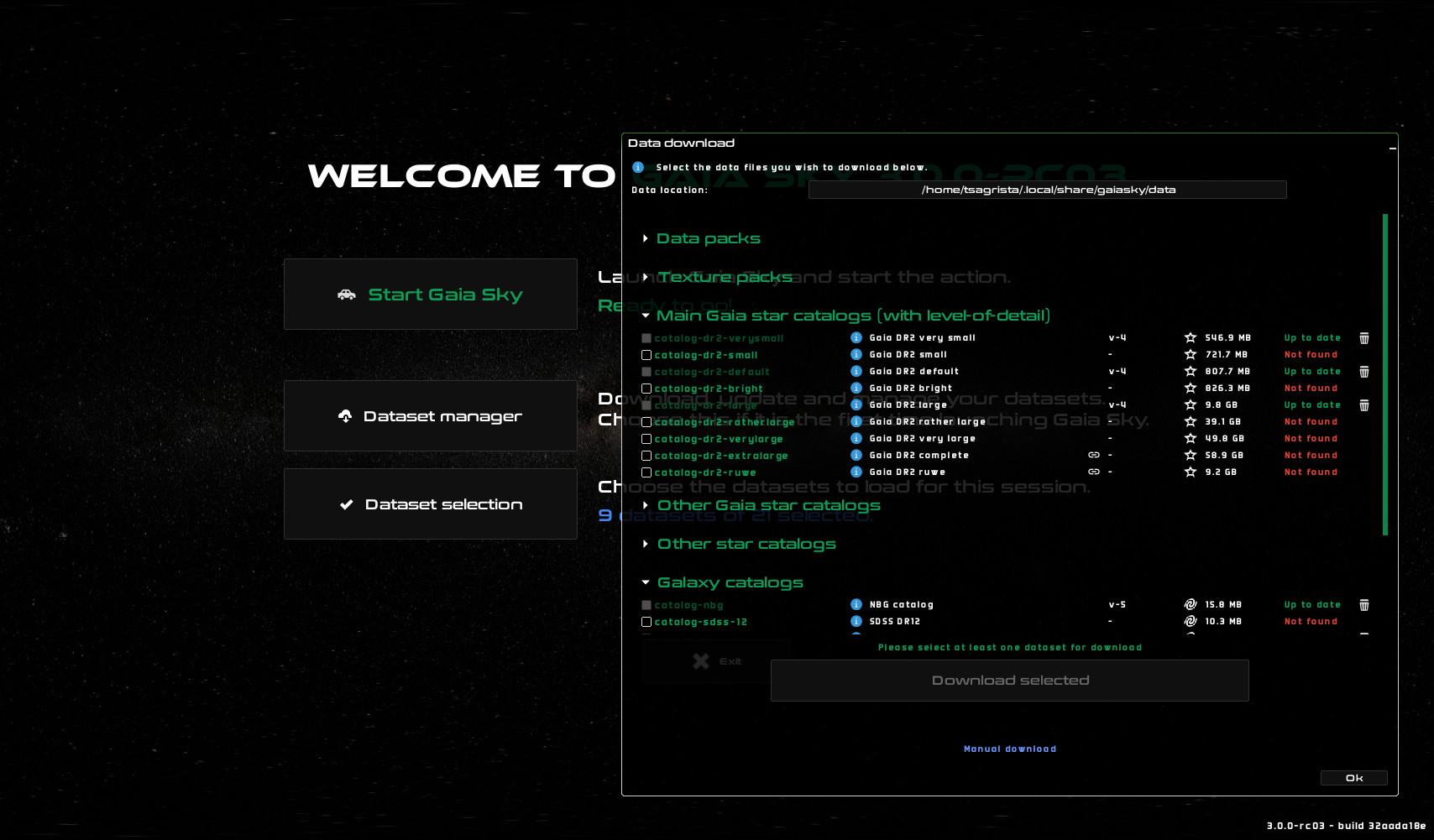Open link icon for Gaia DR2 complete
Viewport: 1434px width, 840px height.
click(x=1094, y=456)
